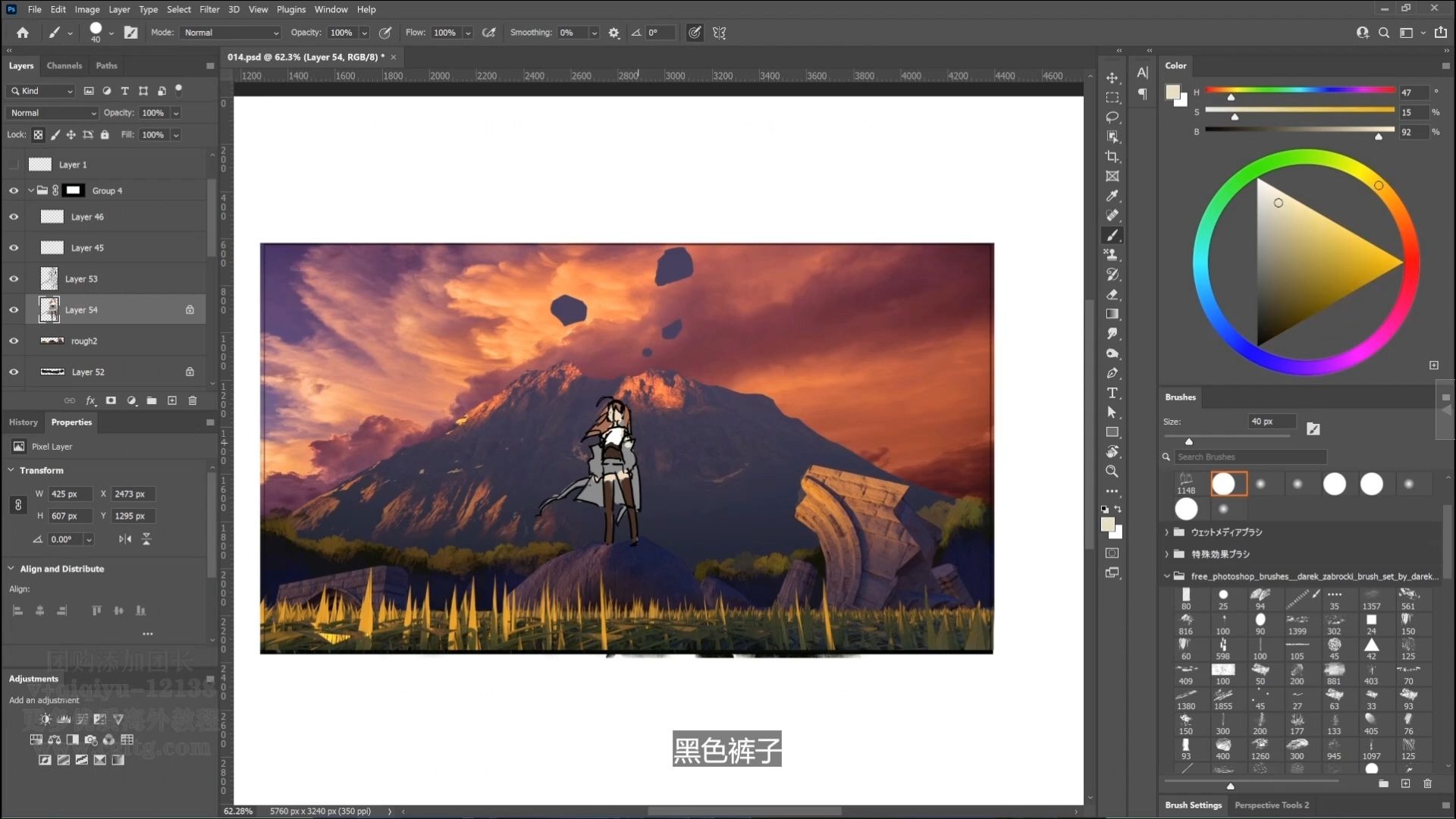This screenshot has width=1456, height=819.
Task: Open blend Mode dropdown in options bar
Action: click(231, 33)
